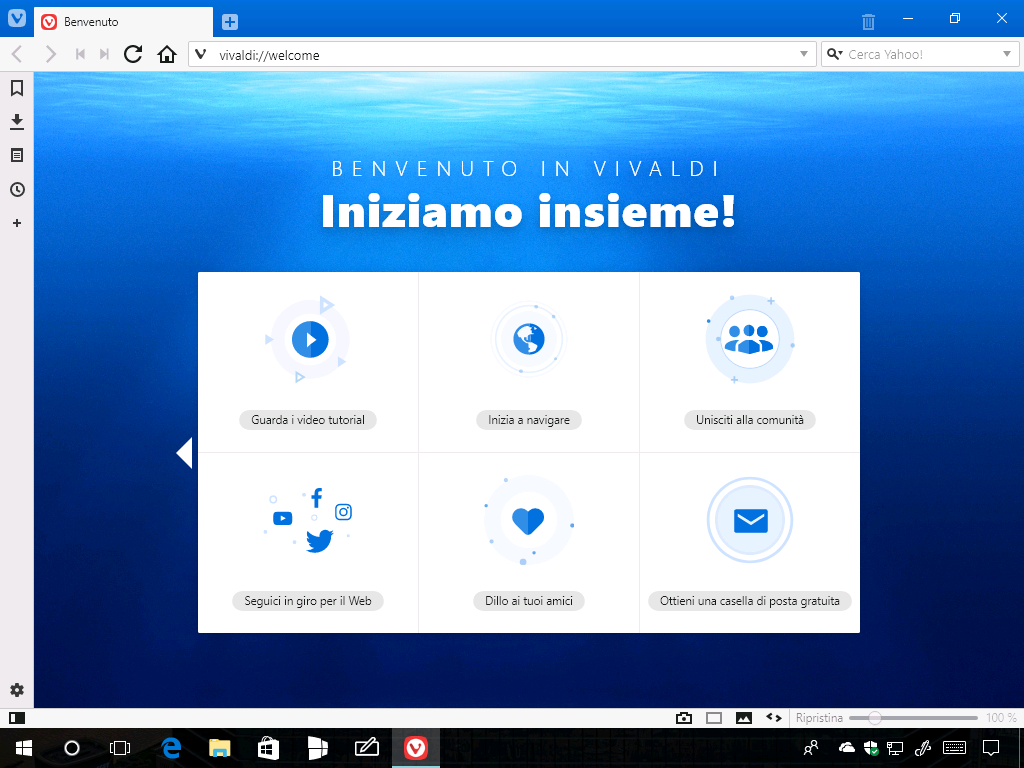Toggle page tiling icon
This screenshot has height=768, width=1024.
click(x=714, y=718)
